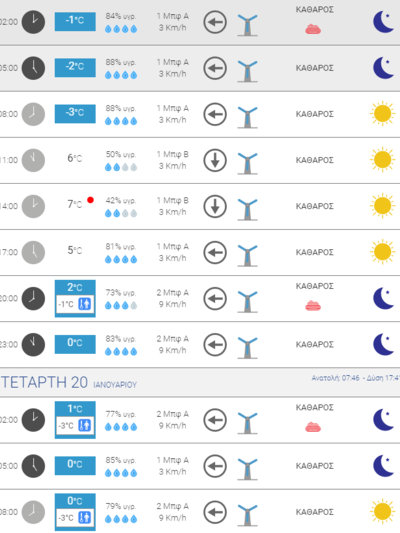
Task: Click the ΚΑΘΑΡΟΣ label in the 17:00 row
Action: [315, 252]
